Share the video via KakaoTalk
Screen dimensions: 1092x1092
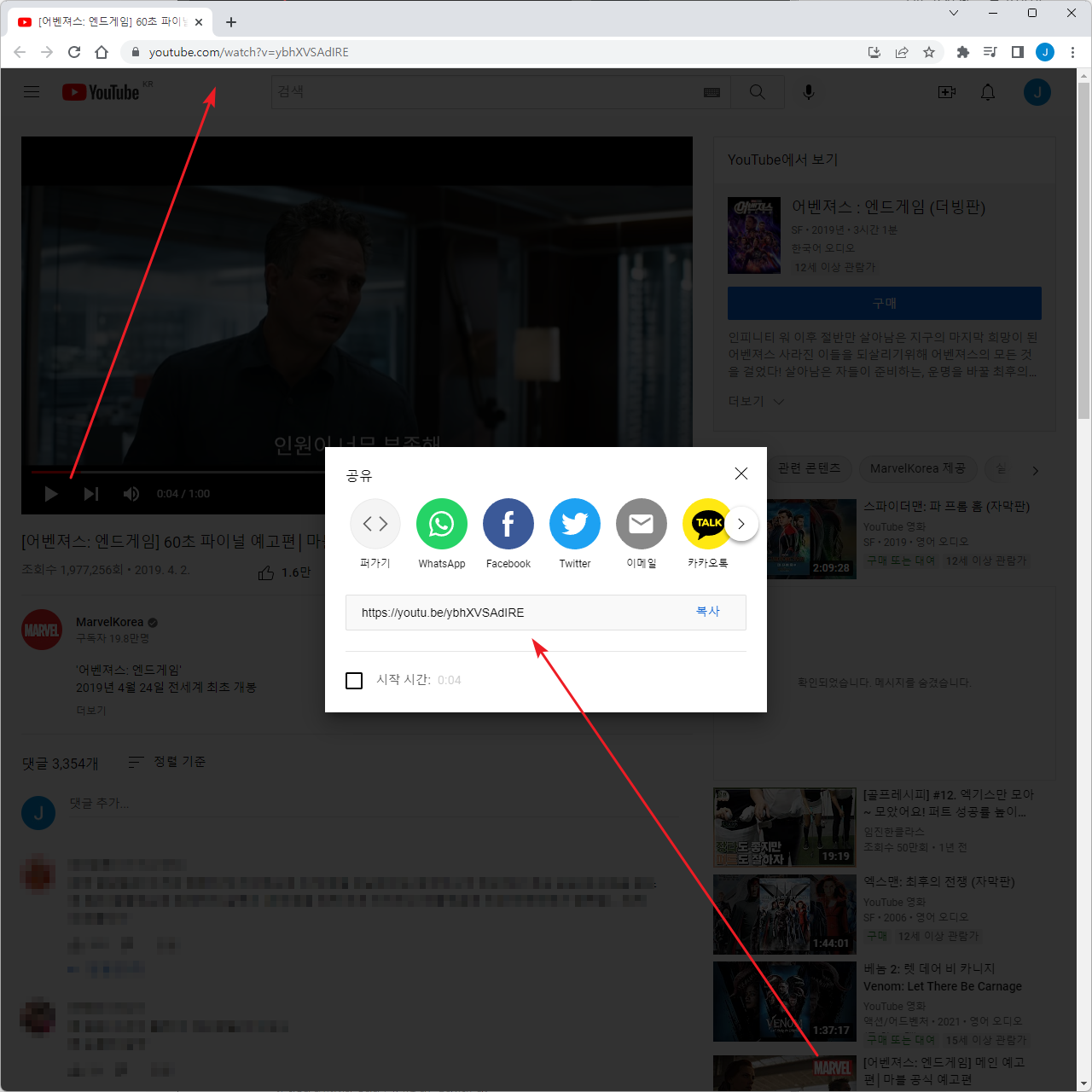point(706,524)
